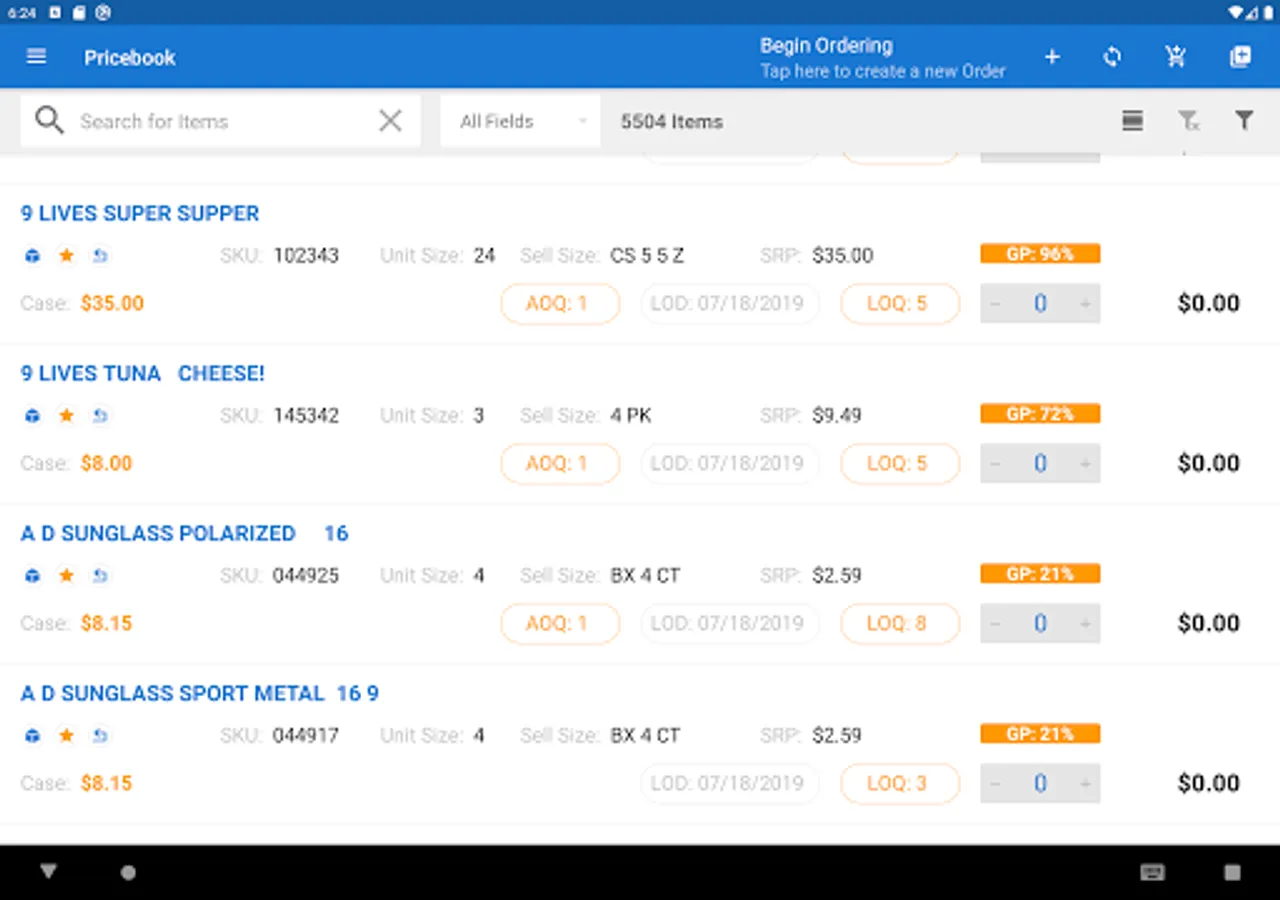
Task: Open the A D SUNGLASS POLARIZED 16 item
Action: [x=185, y=533]
